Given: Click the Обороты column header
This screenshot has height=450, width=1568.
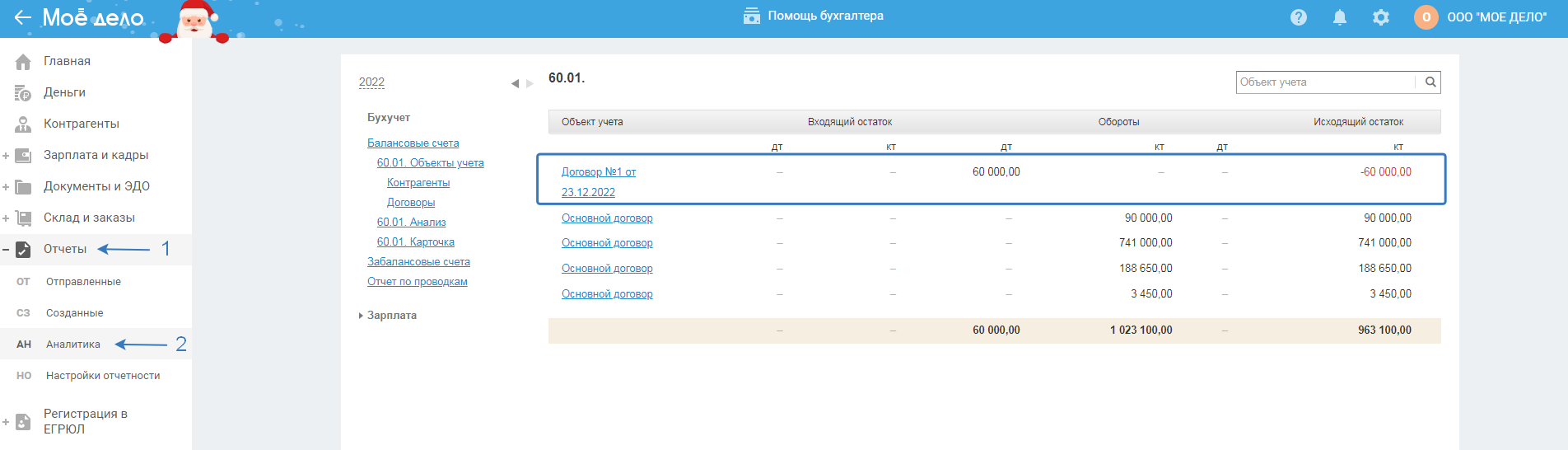Looking at the screenshot, I should point(1118,122).
